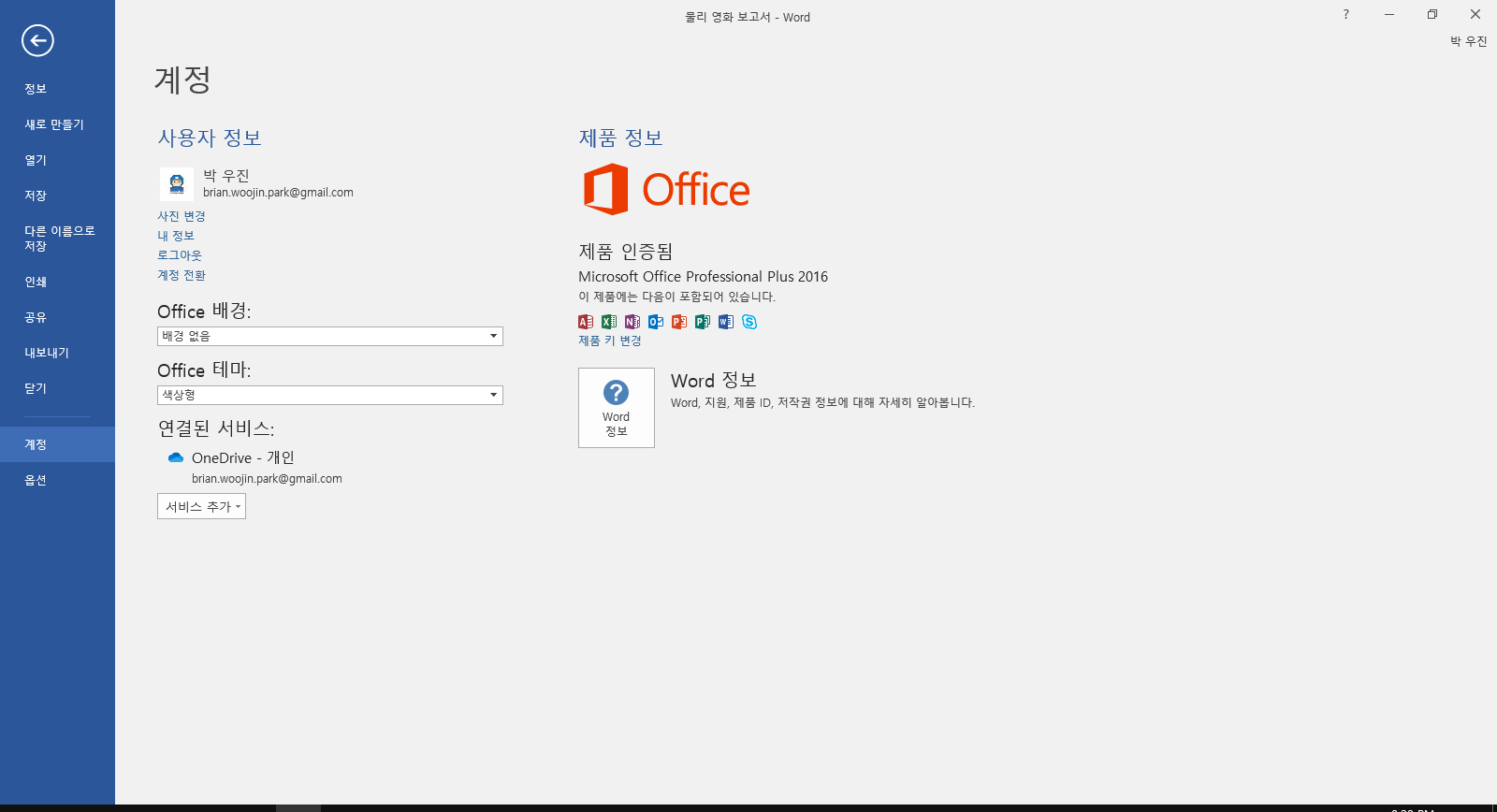Click the 박 우진 account name top right
1497x812 pixels.
(1469, 41)
